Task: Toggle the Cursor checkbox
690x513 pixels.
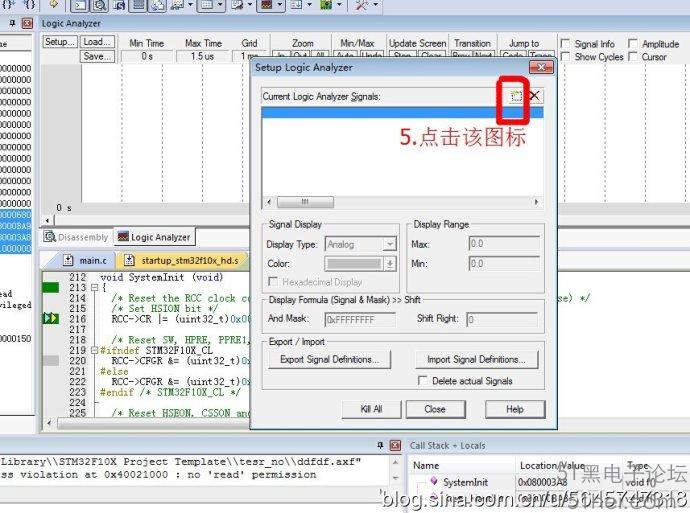Action: (633, 56)
